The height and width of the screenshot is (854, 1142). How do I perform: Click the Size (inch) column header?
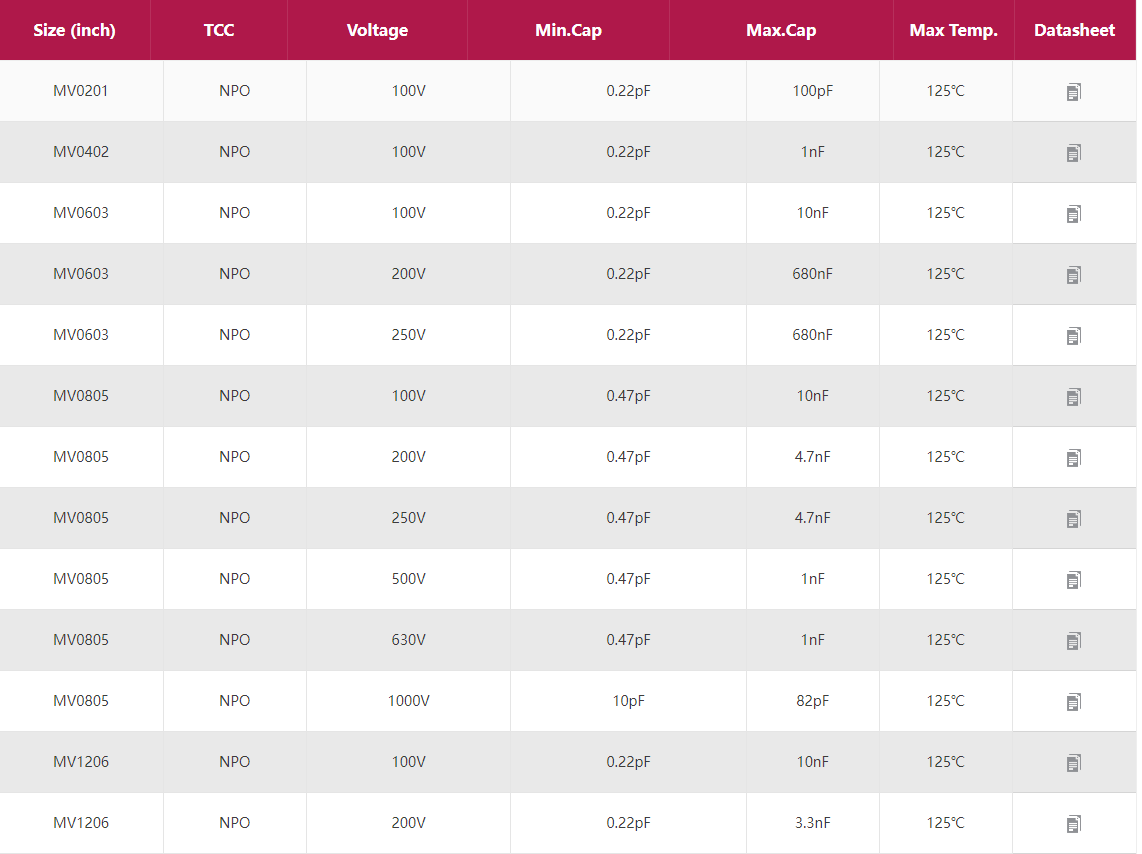coord(74,30)
